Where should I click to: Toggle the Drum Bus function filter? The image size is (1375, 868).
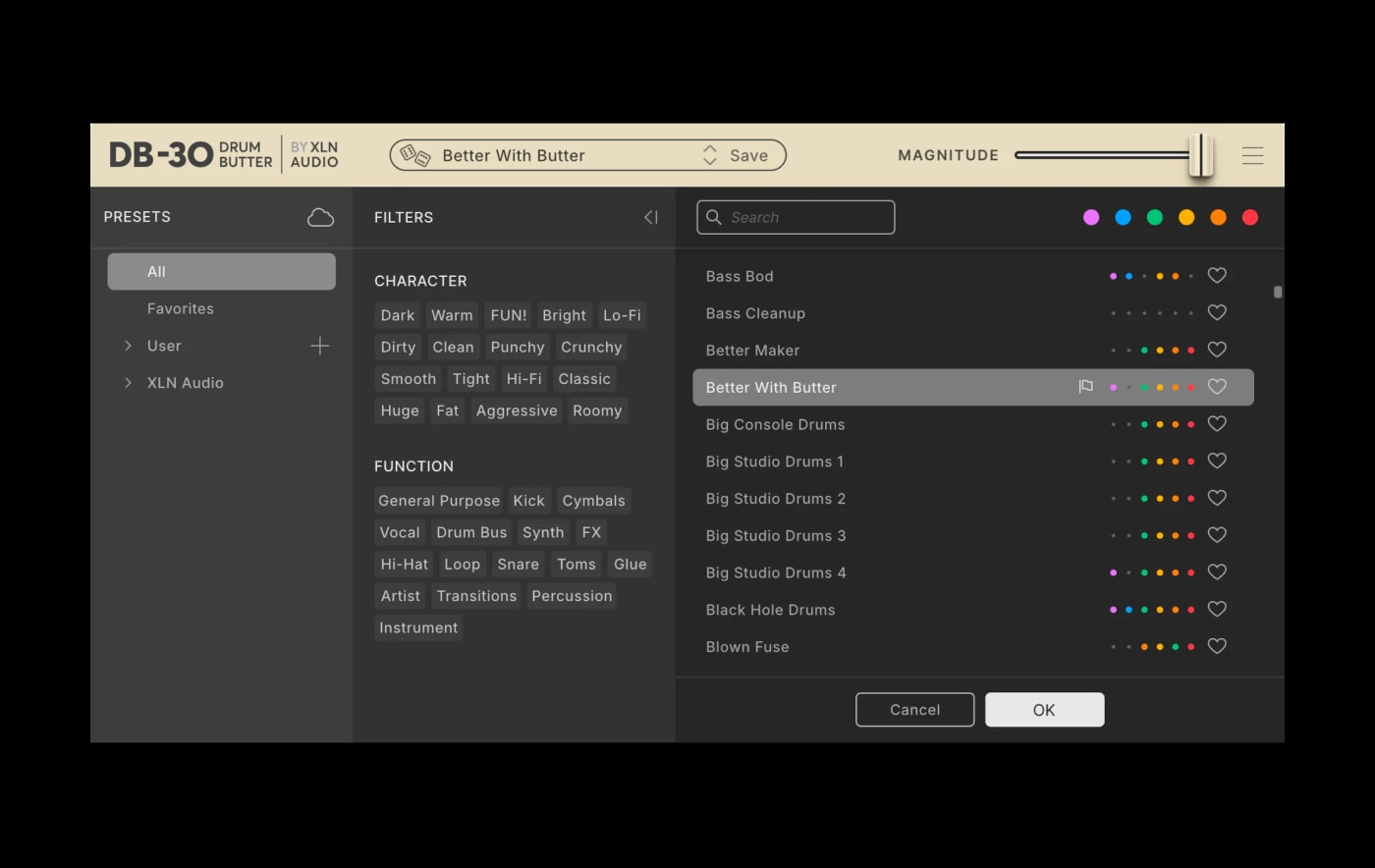coord(471,532)
